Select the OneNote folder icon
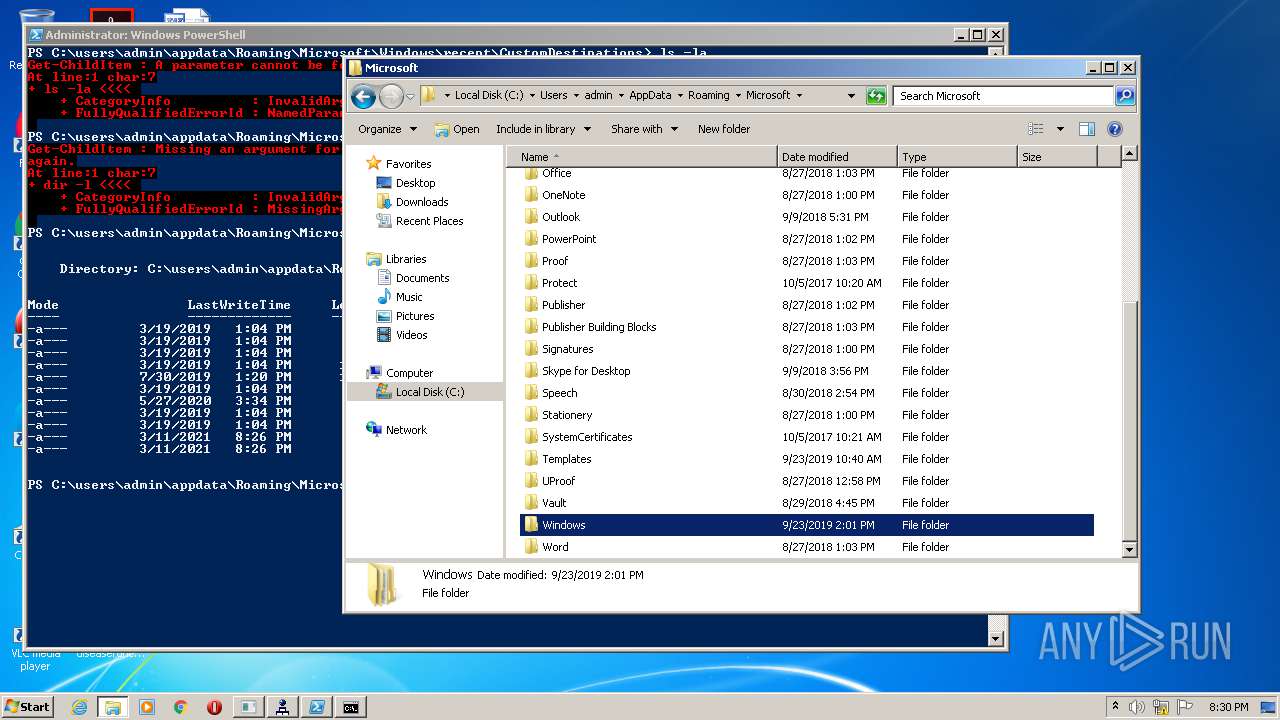This screenshot has height=720, width=1280. tap(531, 195)
